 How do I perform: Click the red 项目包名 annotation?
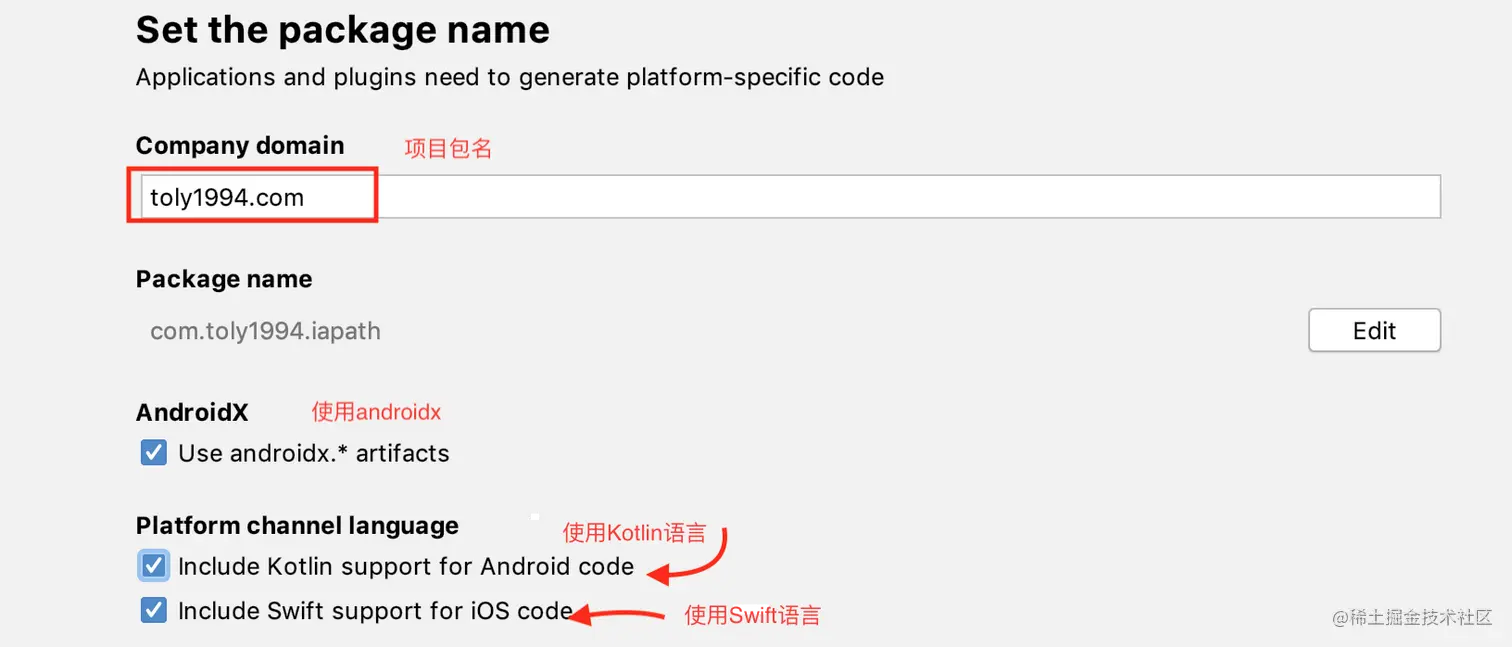pos(447,148)
